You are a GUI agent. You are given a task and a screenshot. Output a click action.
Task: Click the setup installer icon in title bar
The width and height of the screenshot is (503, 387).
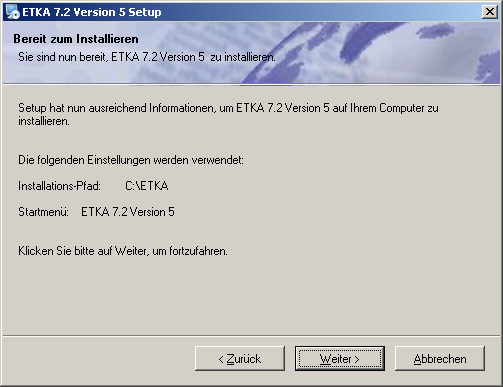(x=13, y=12)
